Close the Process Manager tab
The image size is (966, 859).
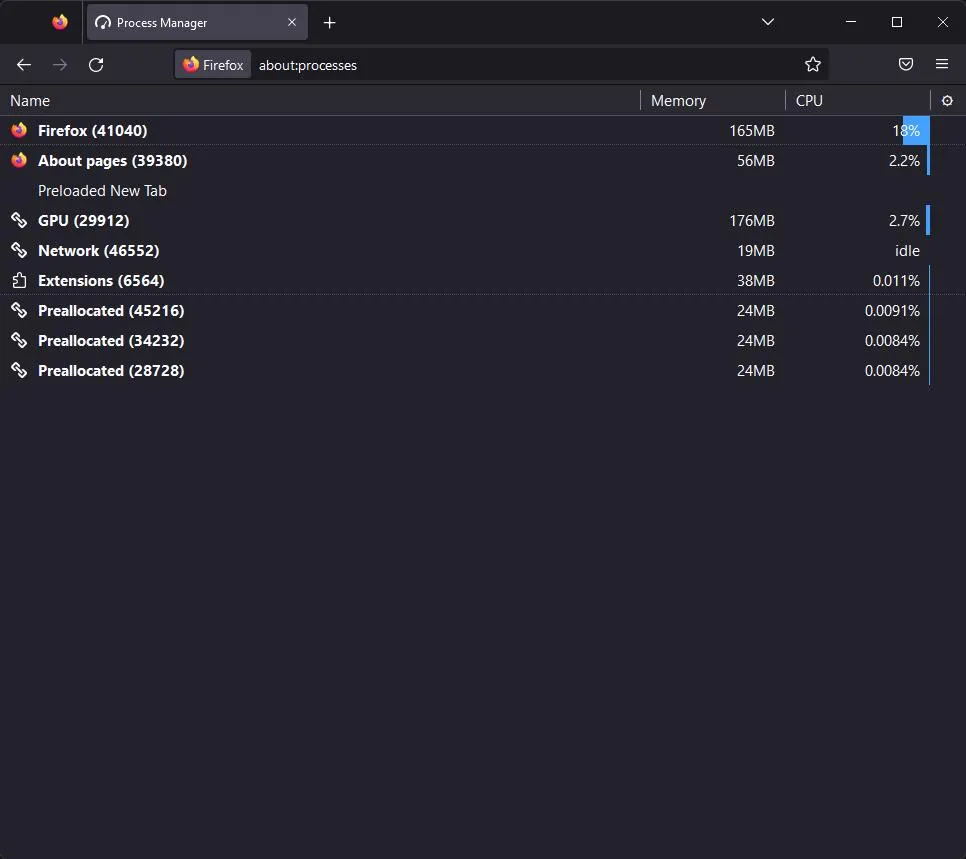pyautogui.click(x=292, y=22)
